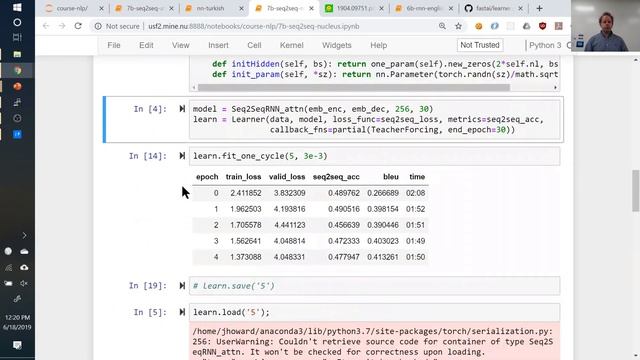Open the Help menu
Viewport: 640px width, 360px height.
[x=378, y=45]
